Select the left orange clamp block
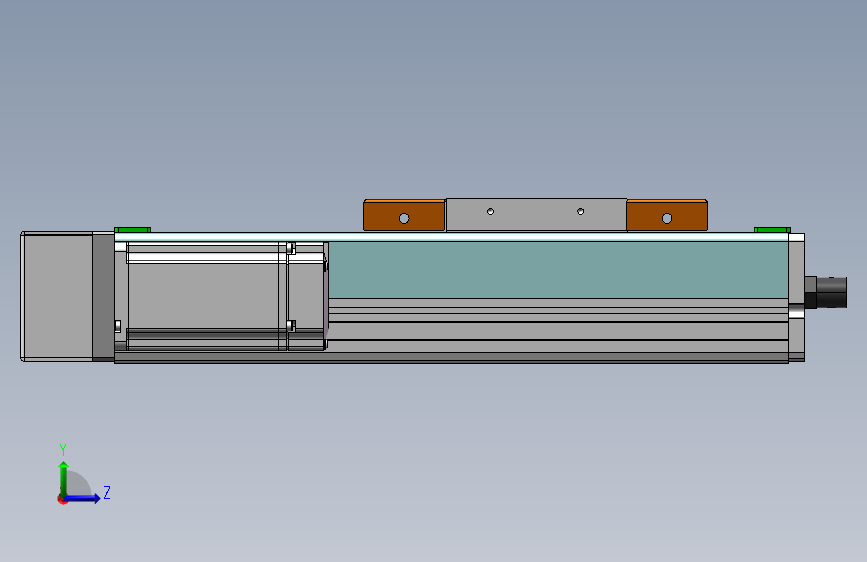Viewport: 867px width, 562px height. tap(404, 215)
